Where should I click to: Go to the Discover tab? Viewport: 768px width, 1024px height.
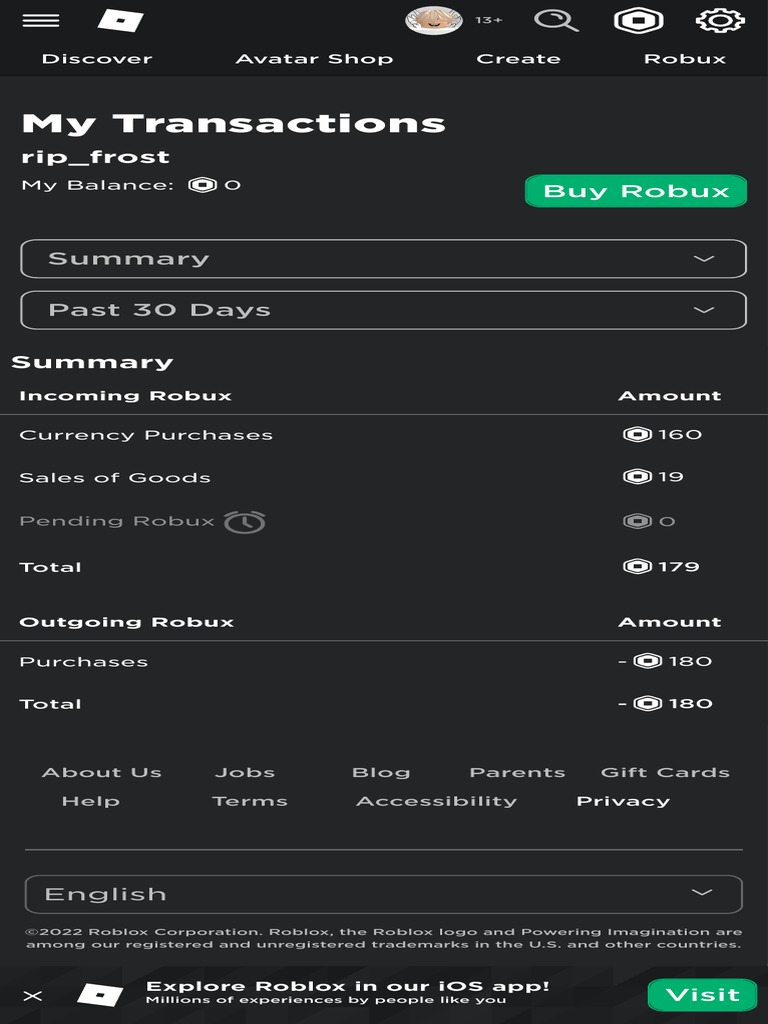pos(97,59)
